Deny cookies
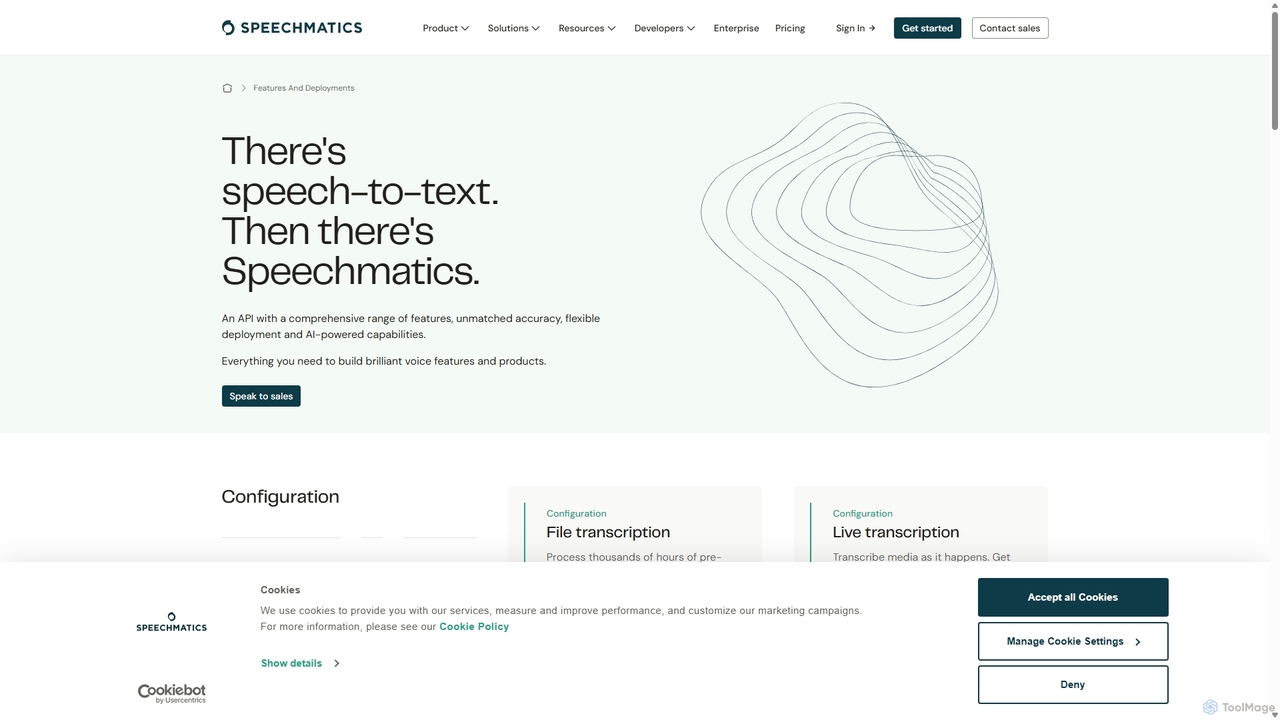Screen dimensions: 1280x720 1073,685
